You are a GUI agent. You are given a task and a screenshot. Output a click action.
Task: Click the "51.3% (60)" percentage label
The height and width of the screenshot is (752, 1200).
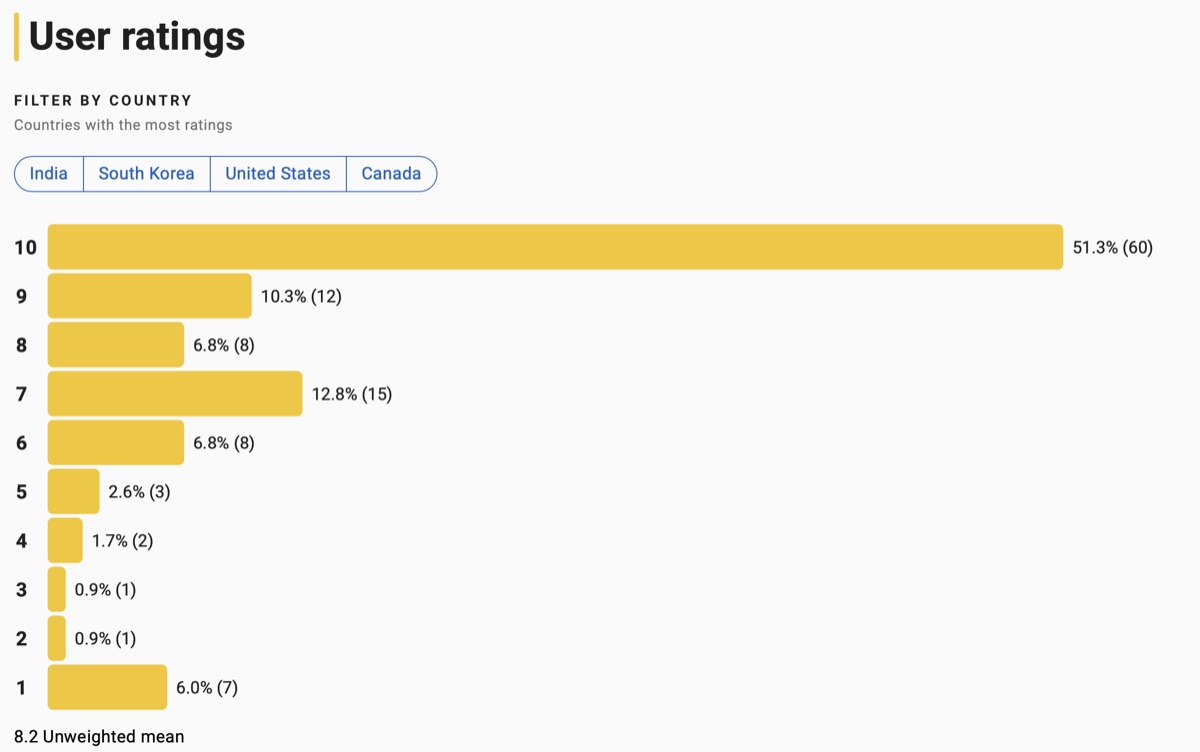tap(1112, 248)
